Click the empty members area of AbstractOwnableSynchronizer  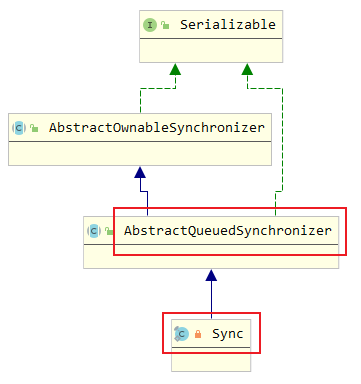pyautogui.click(x=140, y=153)
